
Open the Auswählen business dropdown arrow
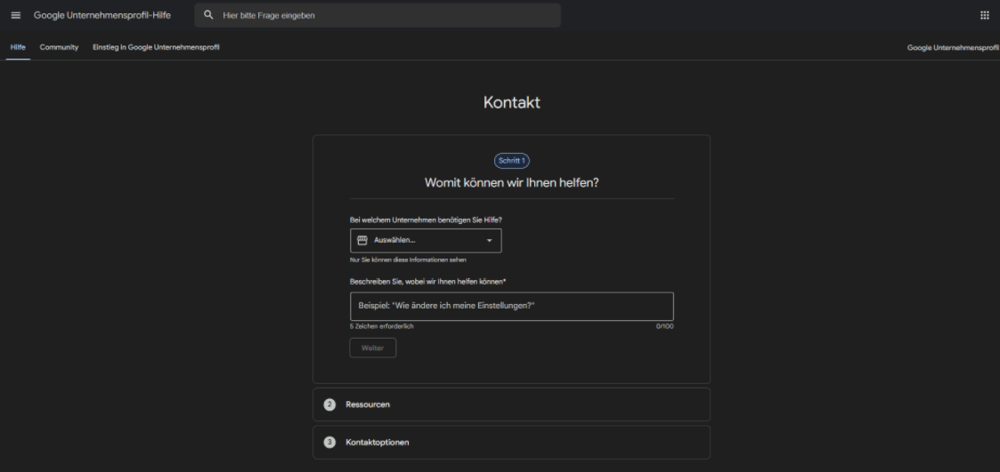coord(489,240)
